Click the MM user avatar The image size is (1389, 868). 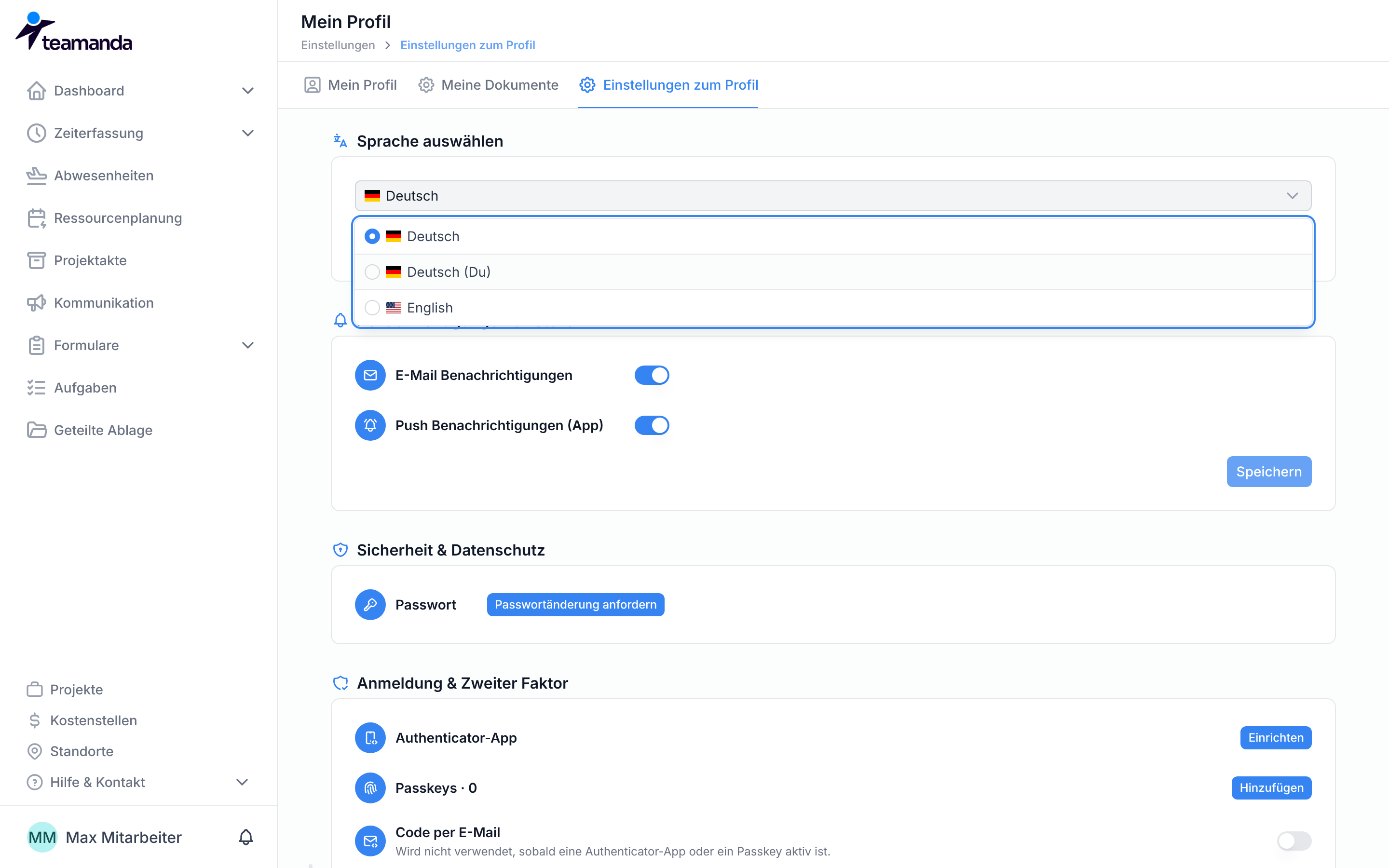(x=42, y=837)
